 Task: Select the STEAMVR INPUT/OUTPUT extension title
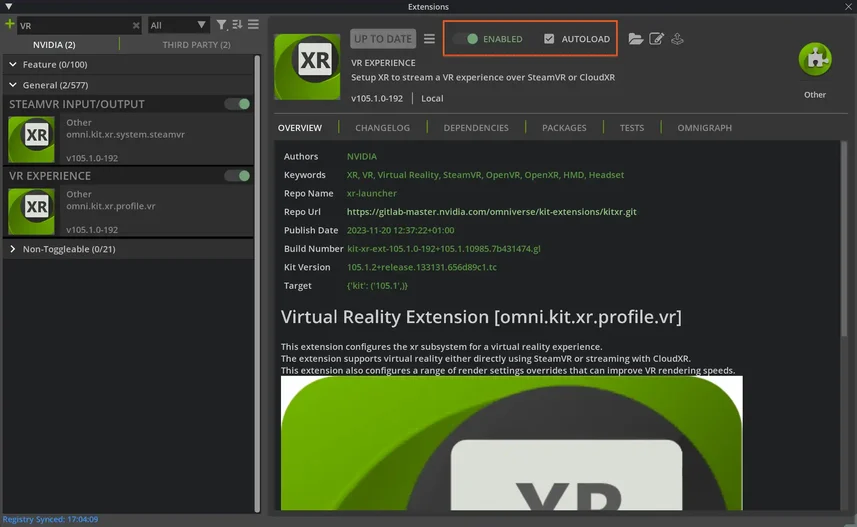(77, 104)
